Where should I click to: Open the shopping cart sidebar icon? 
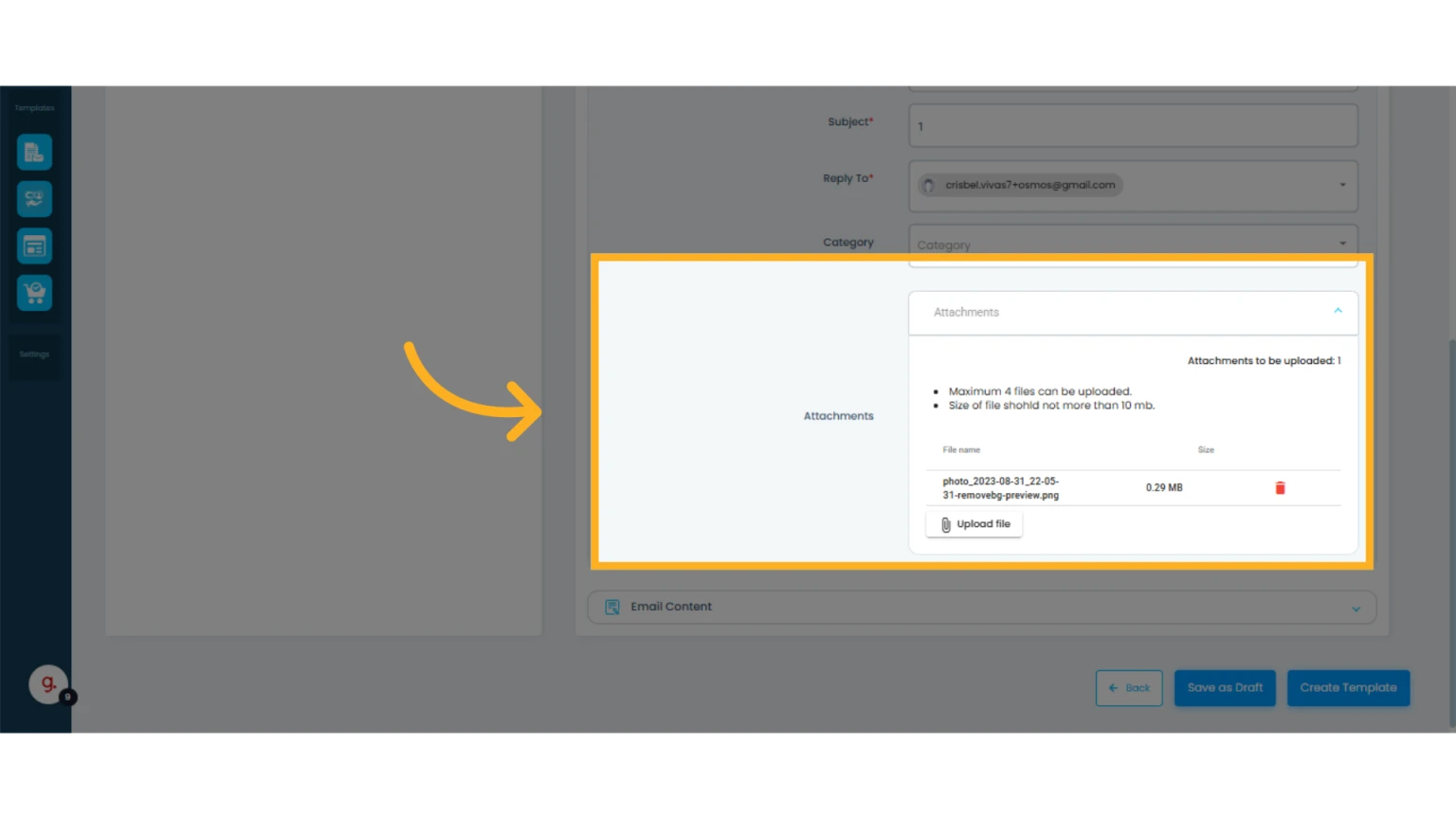[34, 293]
